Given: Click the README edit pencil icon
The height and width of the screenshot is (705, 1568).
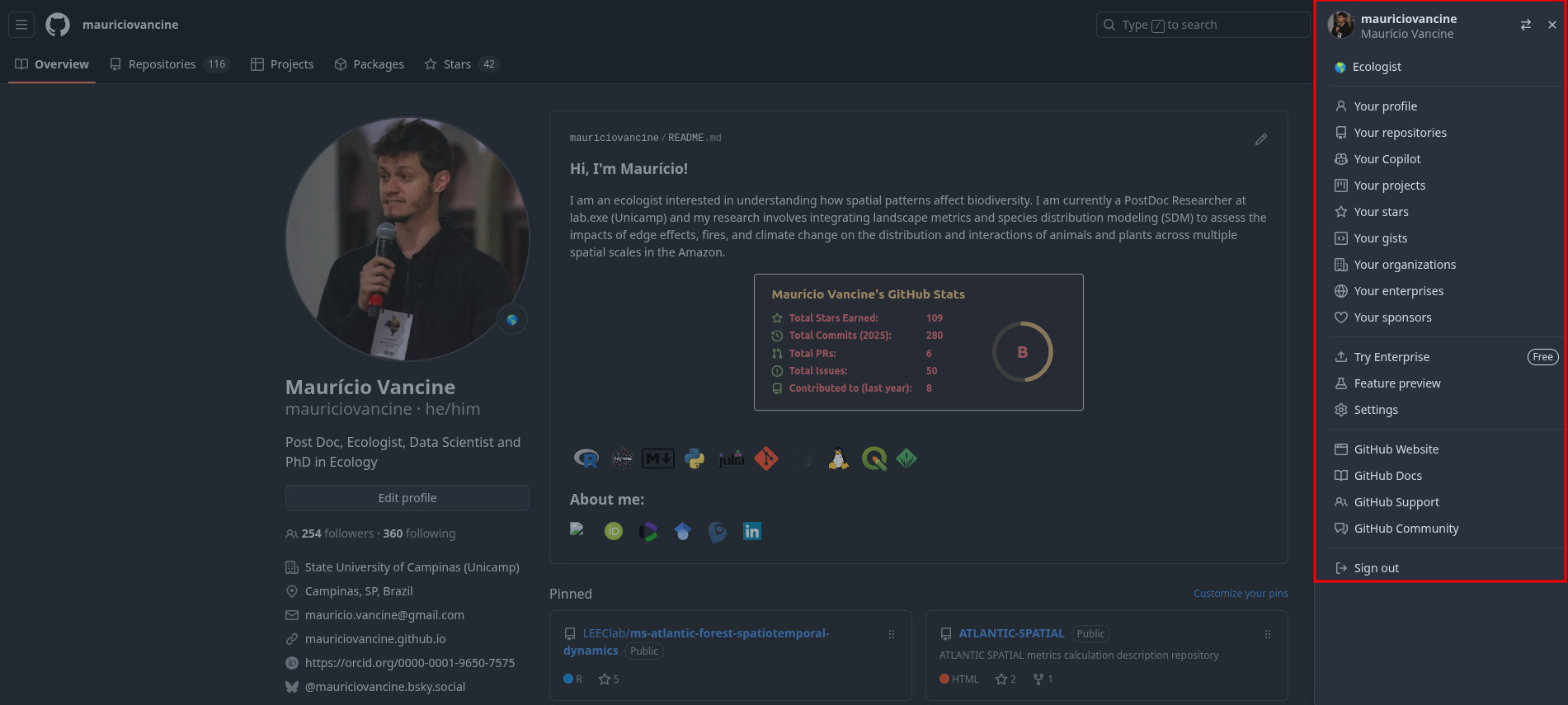Looking at the screenshot, I should 1260,139.
